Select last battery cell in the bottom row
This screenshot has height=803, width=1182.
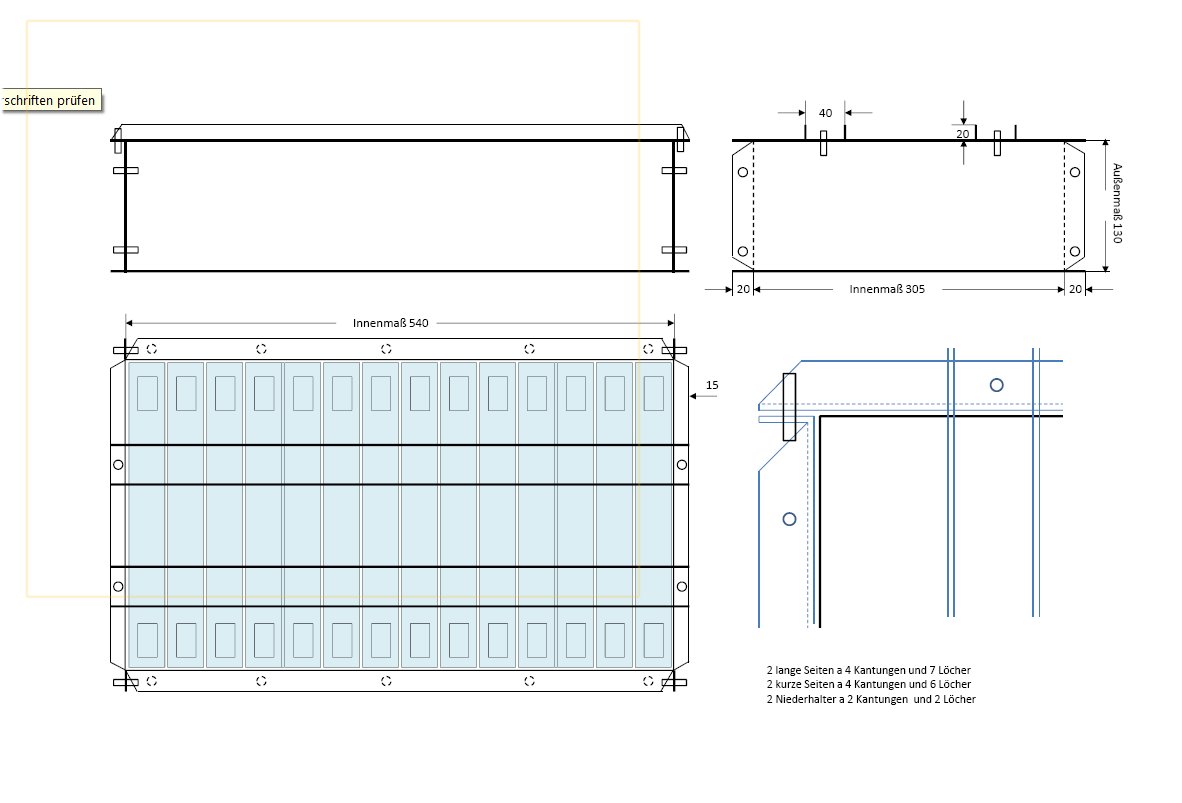tap(653, 639)
